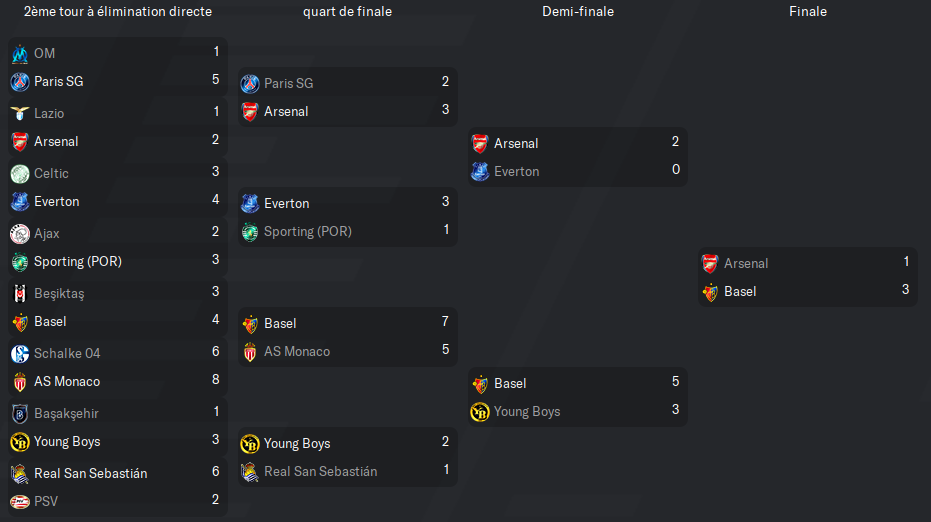Open Arsenal team in the final
This screenshot has height=522, width=931.
coord(746,264)
